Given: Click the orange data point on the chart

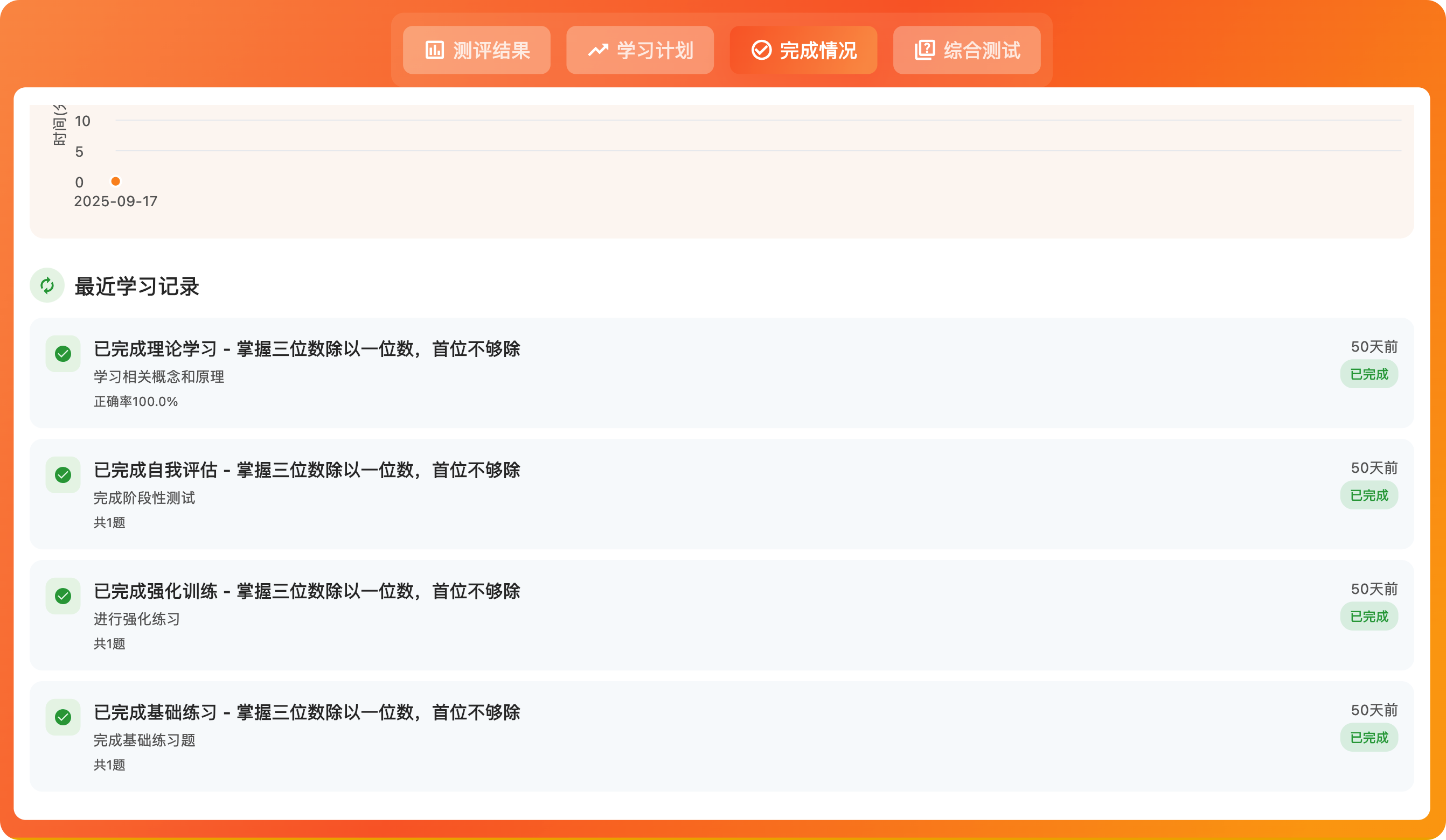Looking at the screenshot, I should (x=116, y=182).
